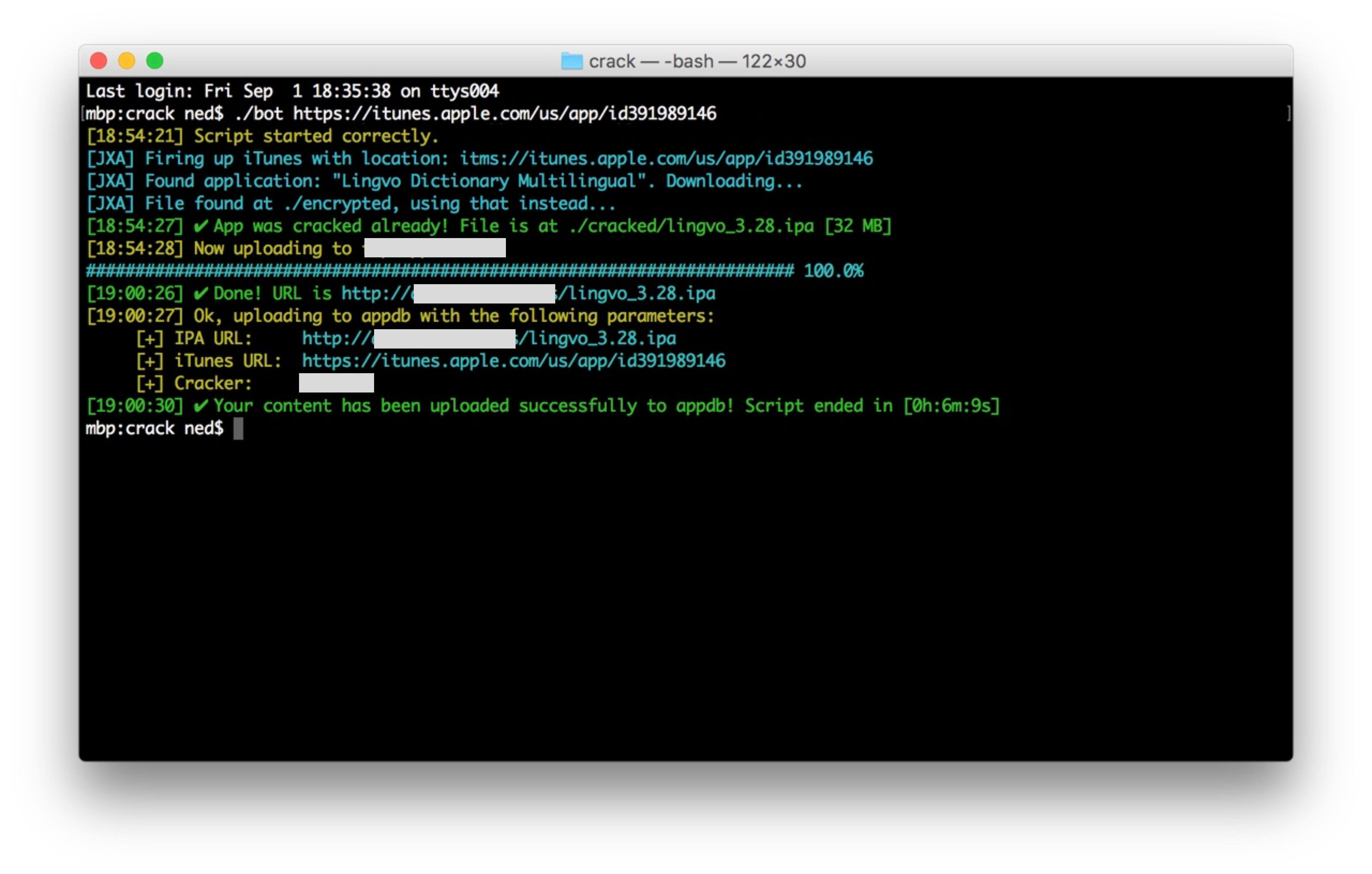Click the 'Lingvo Dictionary Multilingual' application name
Viewport: 1372px width, 874px height.
pos(489,181)
